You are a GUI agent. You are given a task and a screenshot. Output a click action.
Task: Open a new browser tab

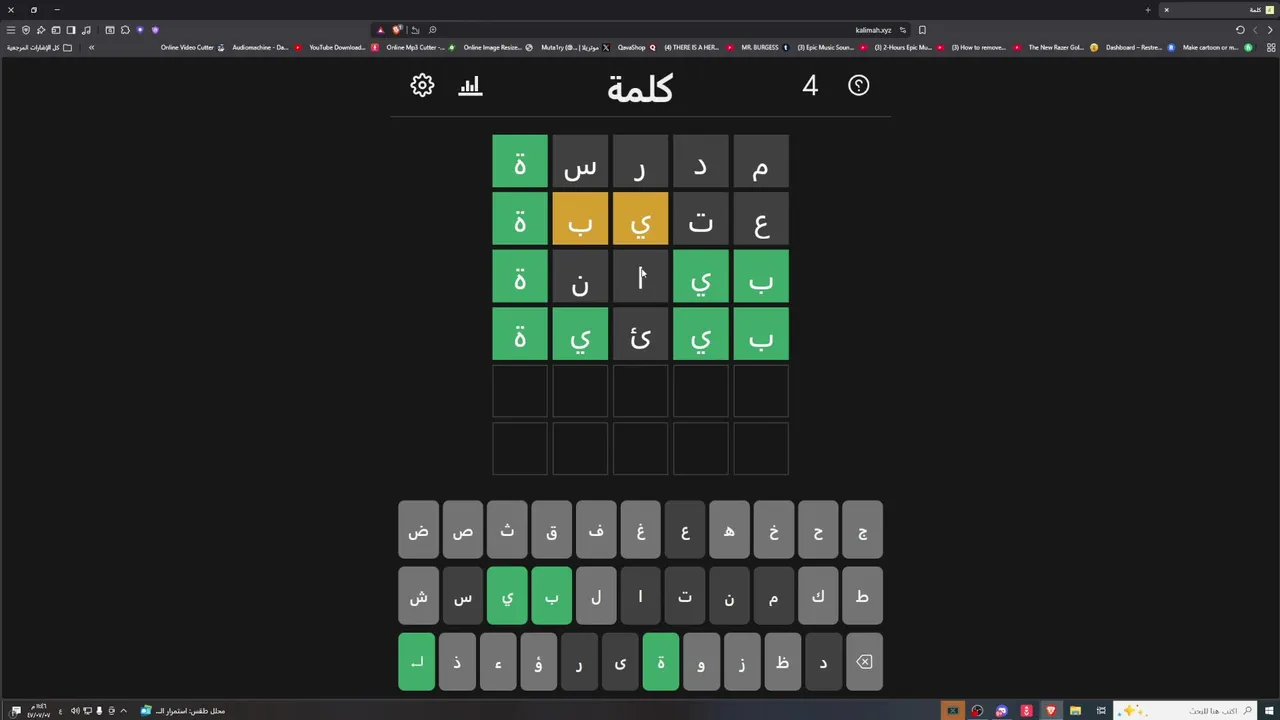click(1148, 10)
